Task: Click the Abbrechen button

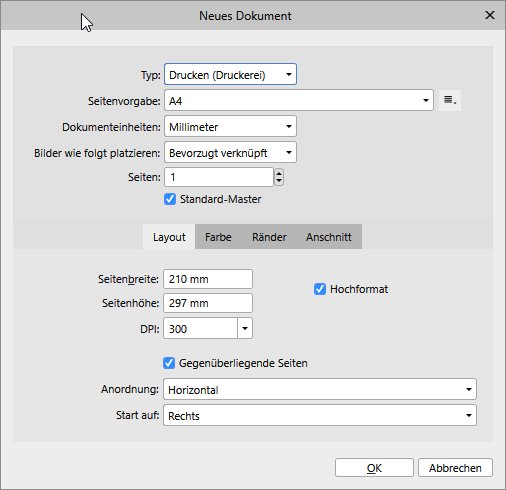Action: 455,468
